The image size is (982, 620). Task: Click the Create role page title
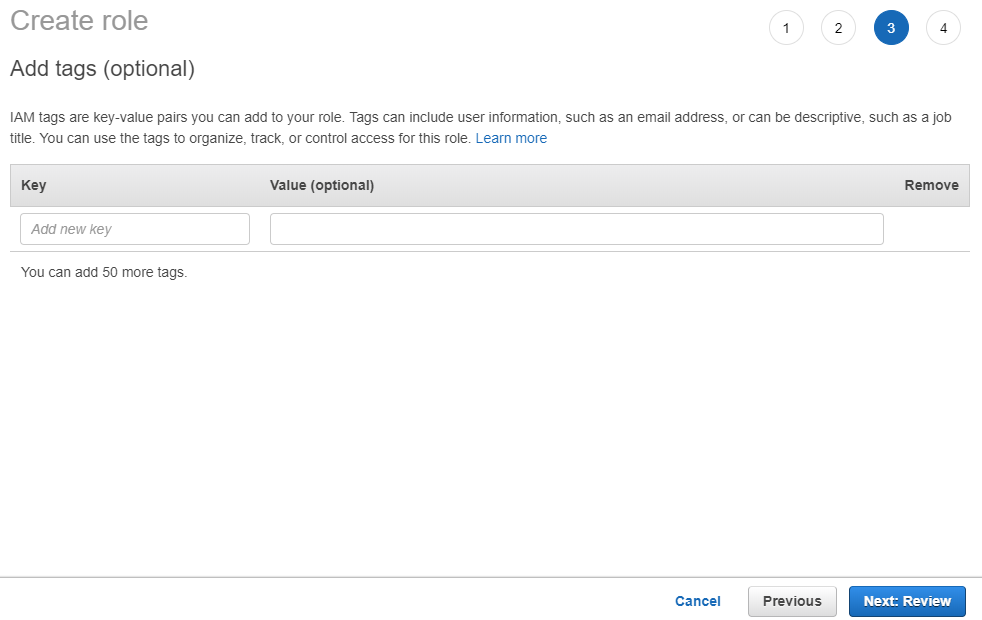point(79,21)
